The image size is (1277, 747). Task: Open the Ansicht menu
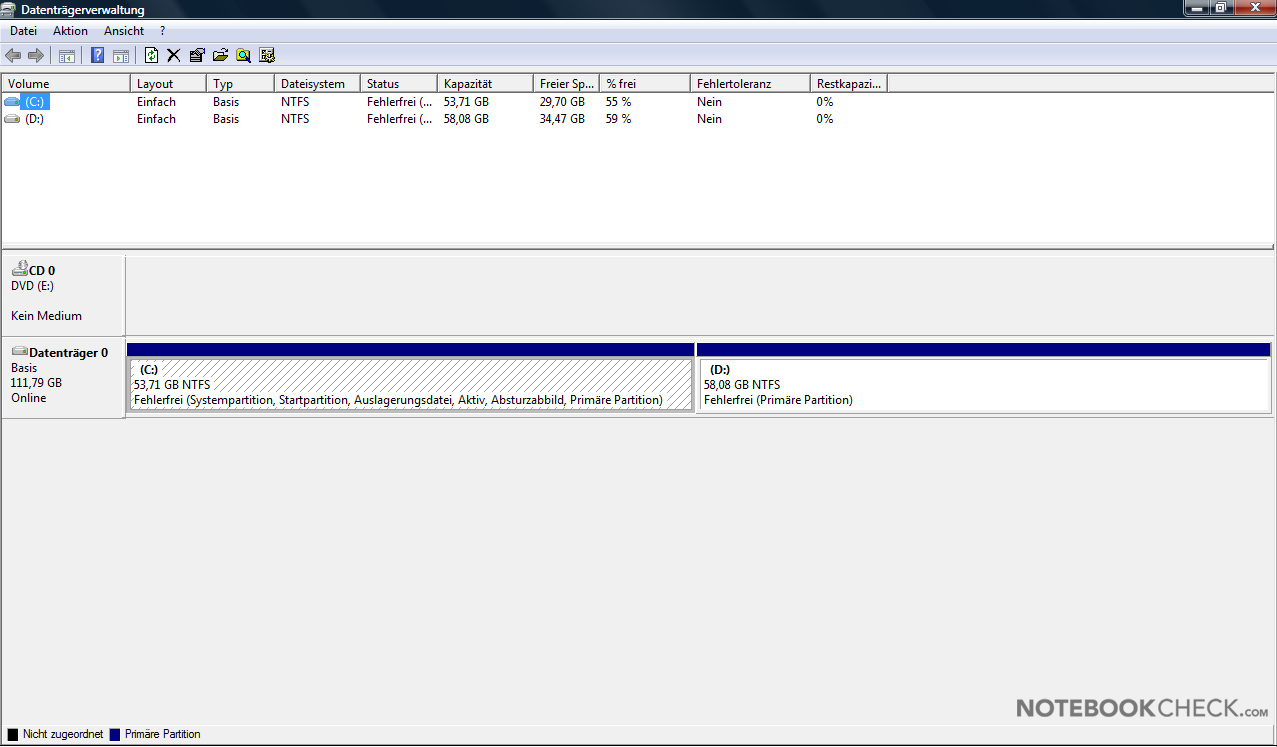click(124, 31)
